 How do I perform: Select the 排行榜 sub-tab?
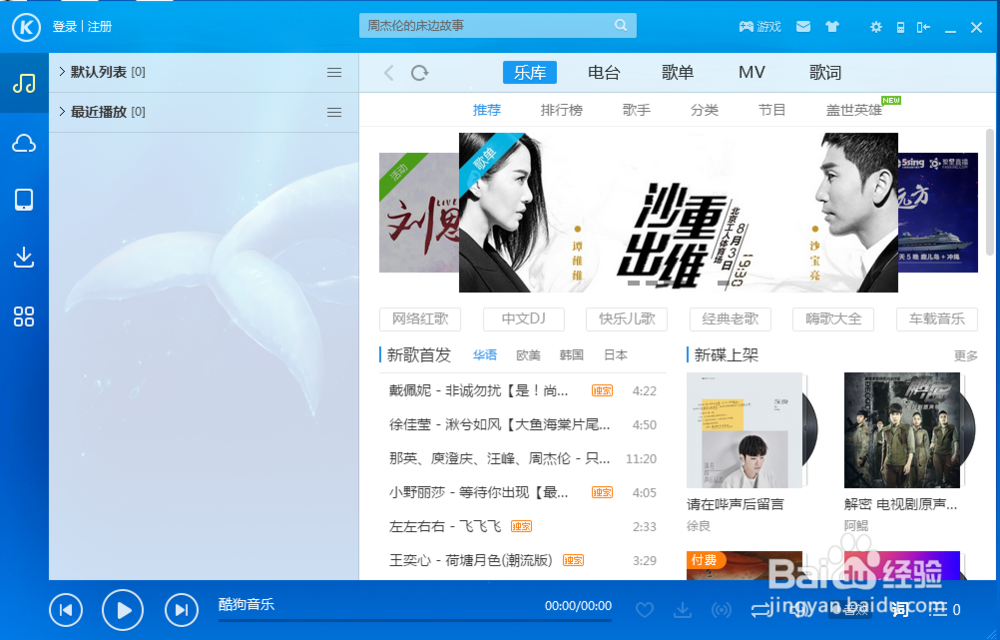(561, 110)
